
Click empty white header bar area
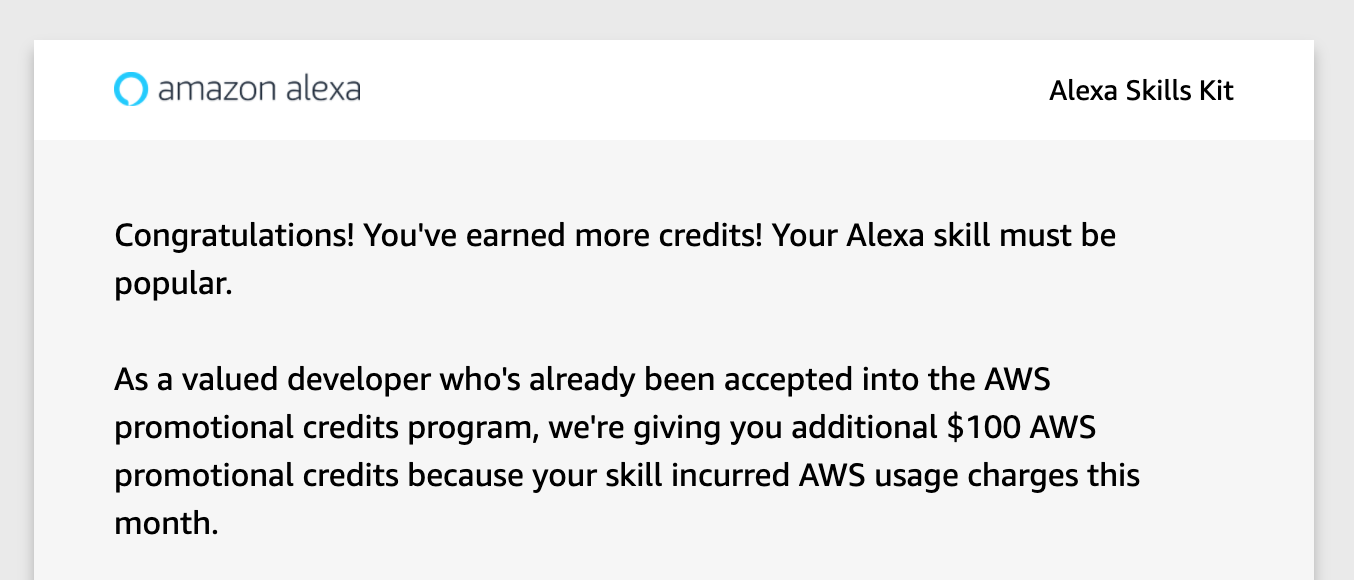(700, 90)
